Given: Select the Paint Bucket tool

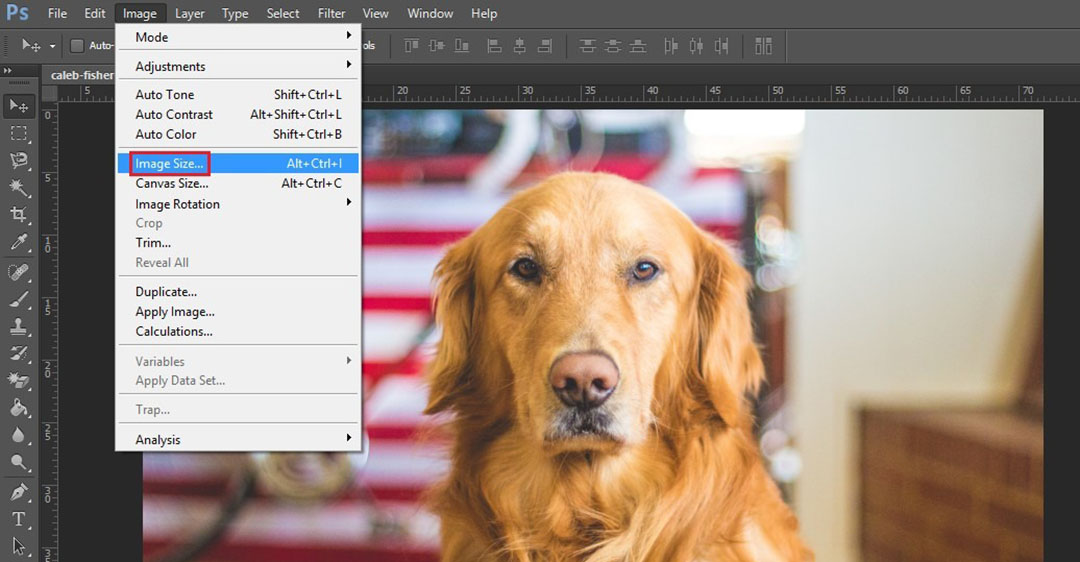Looking at the screenshot, I should click(19, 408).
